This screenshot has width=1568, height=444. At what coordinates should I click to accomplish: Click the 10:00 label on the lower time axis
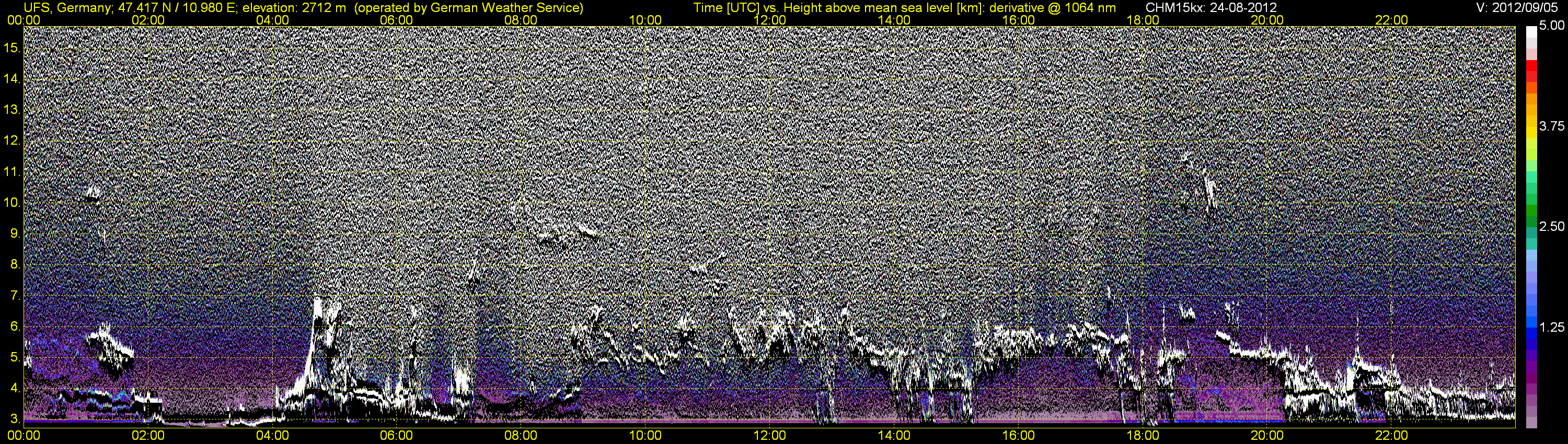click(645, 436)
